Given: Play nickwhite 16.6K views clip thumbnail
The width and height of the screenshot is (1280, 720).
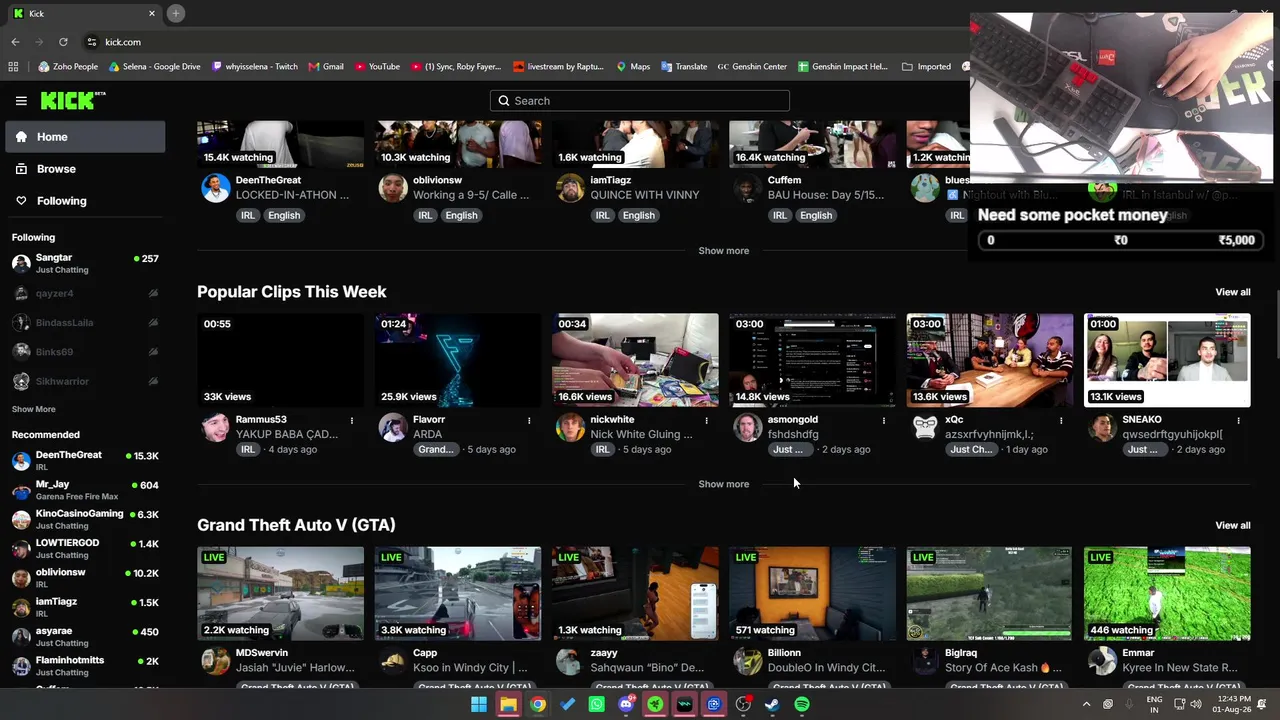Looking at the screenshot, I should click(x=635, y=360).
